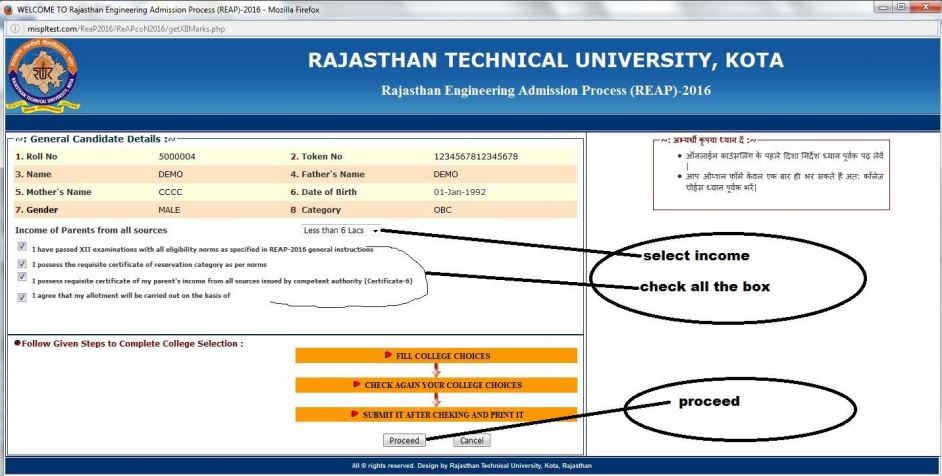The image size is (942, 476).
Task: Toggle the agree to allotment basis checkbox
Action: pyautogui.click(x=22, y=296)
